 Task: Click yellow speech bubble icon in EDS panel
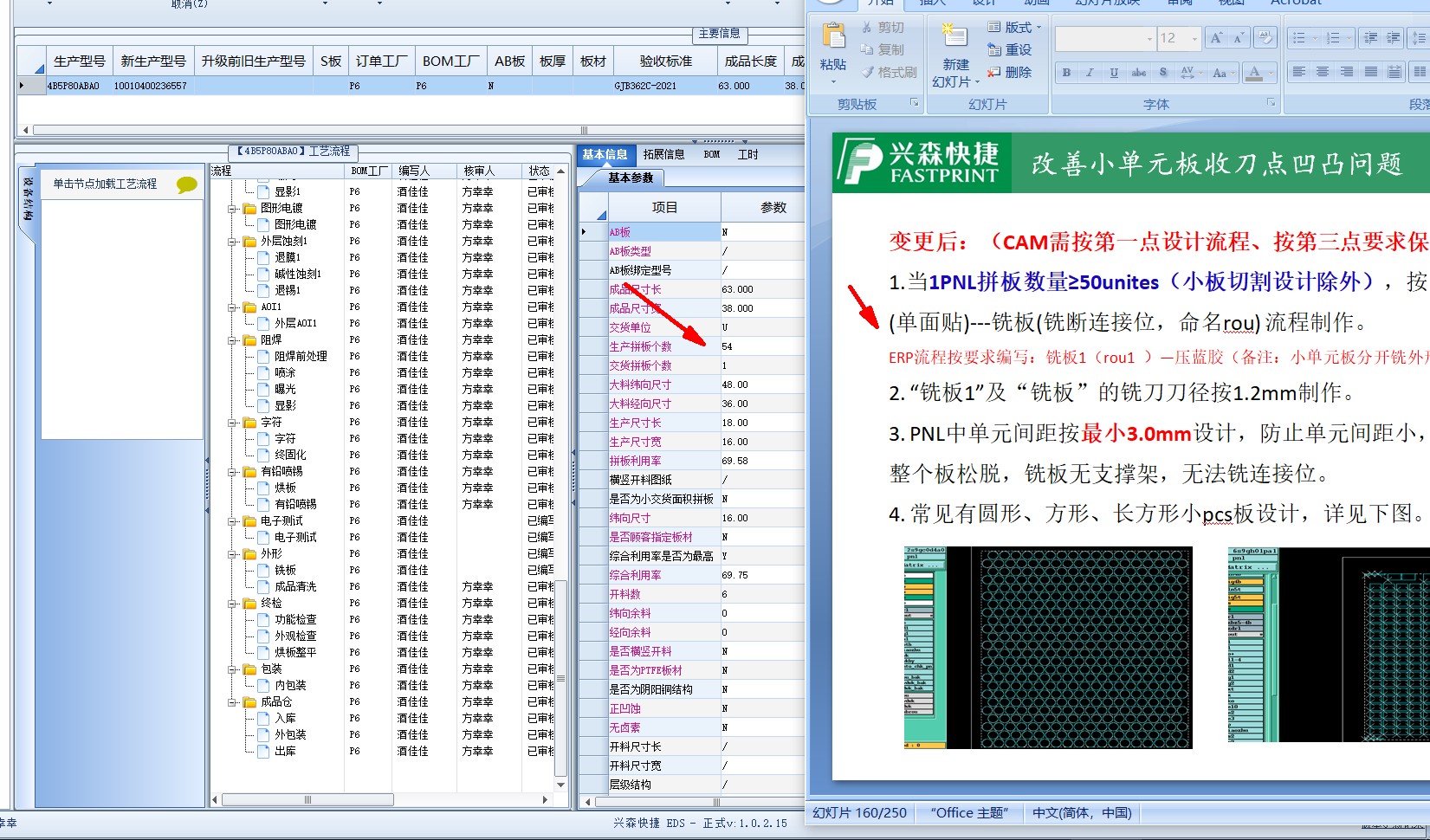point(186,184)
